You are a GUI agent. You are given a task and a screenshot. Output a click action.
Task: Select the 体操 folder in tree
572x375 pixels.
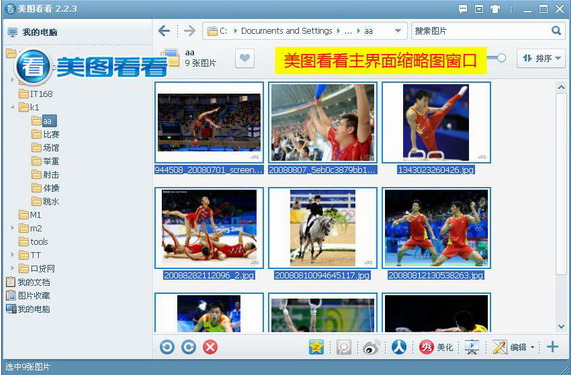click(46, 188)
